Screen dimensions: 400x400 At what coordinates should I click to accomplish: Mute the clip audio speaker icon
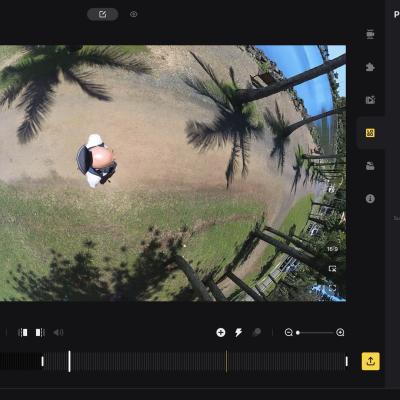(58, 332)
